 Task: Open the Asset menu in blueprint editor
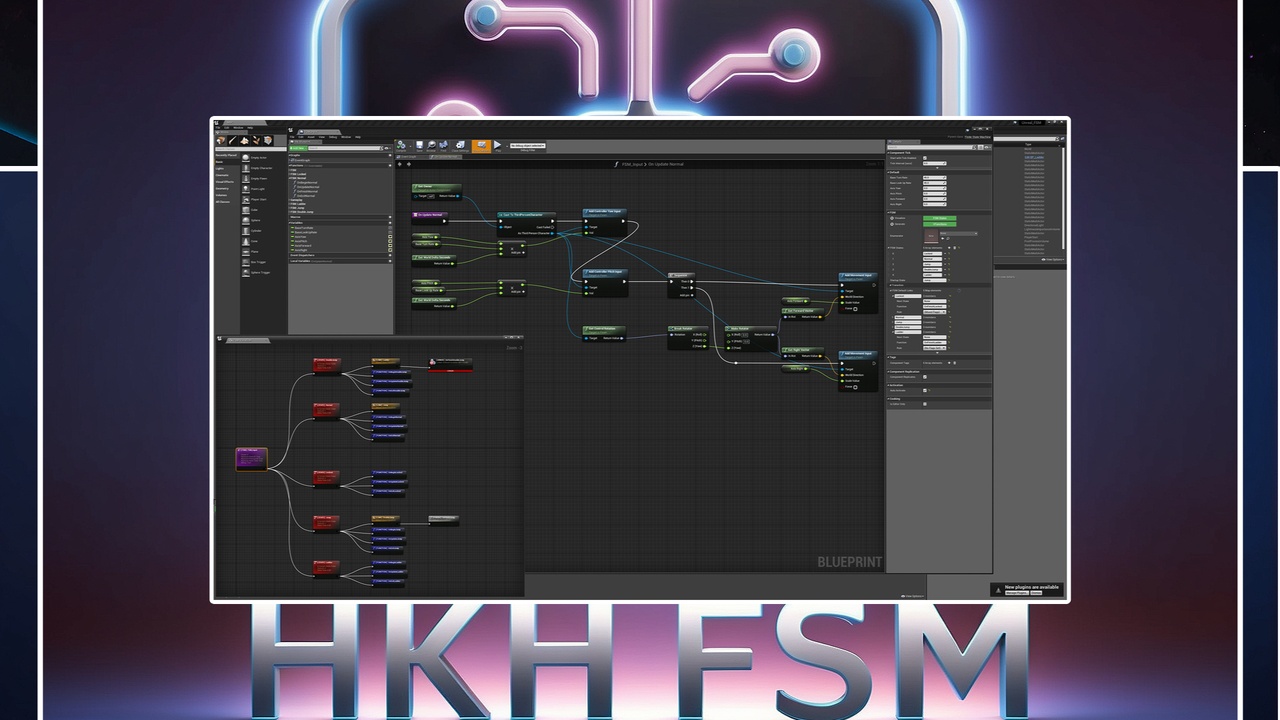click(311, 137)
